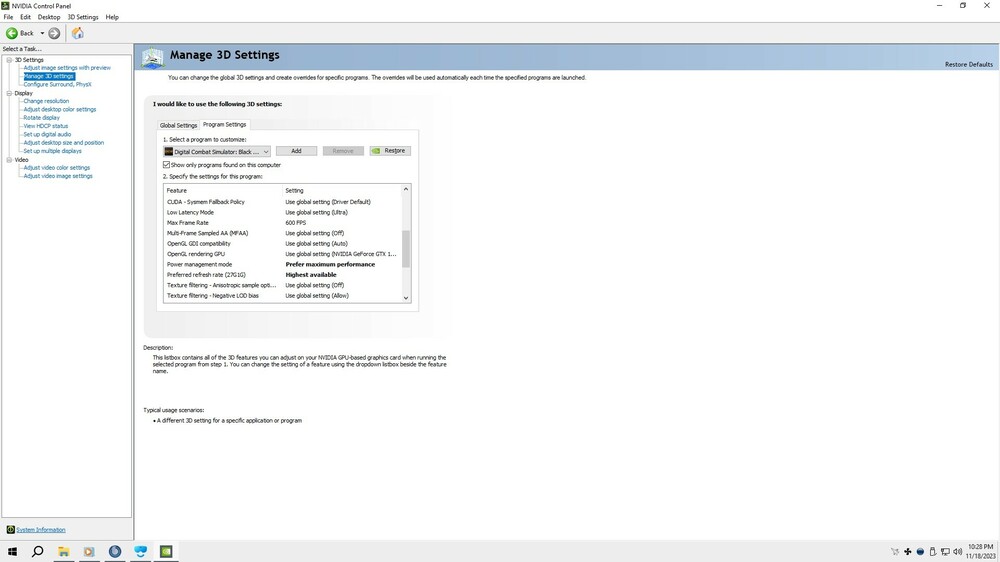1000x562 pixels.
Task: Click the green Back arrow icon
Action: [x=11, y=33]
